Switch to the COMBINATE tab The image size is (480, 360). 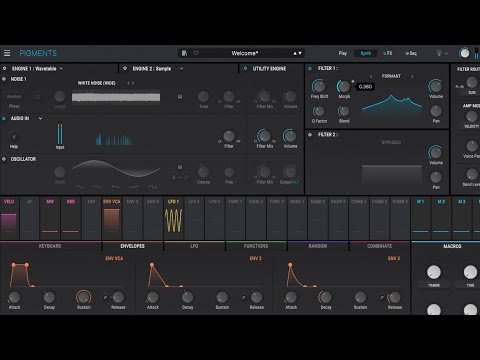pyautogui.click(x=380, y=246)
